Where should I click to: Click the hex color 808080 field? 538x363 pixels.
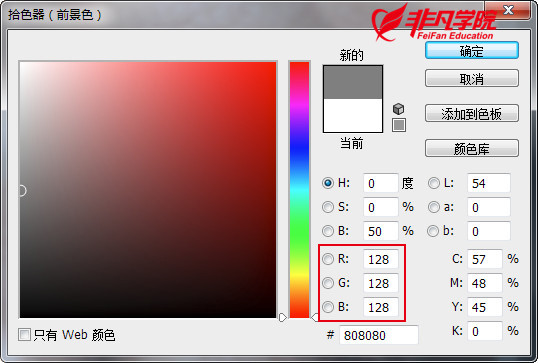(379, 335)
